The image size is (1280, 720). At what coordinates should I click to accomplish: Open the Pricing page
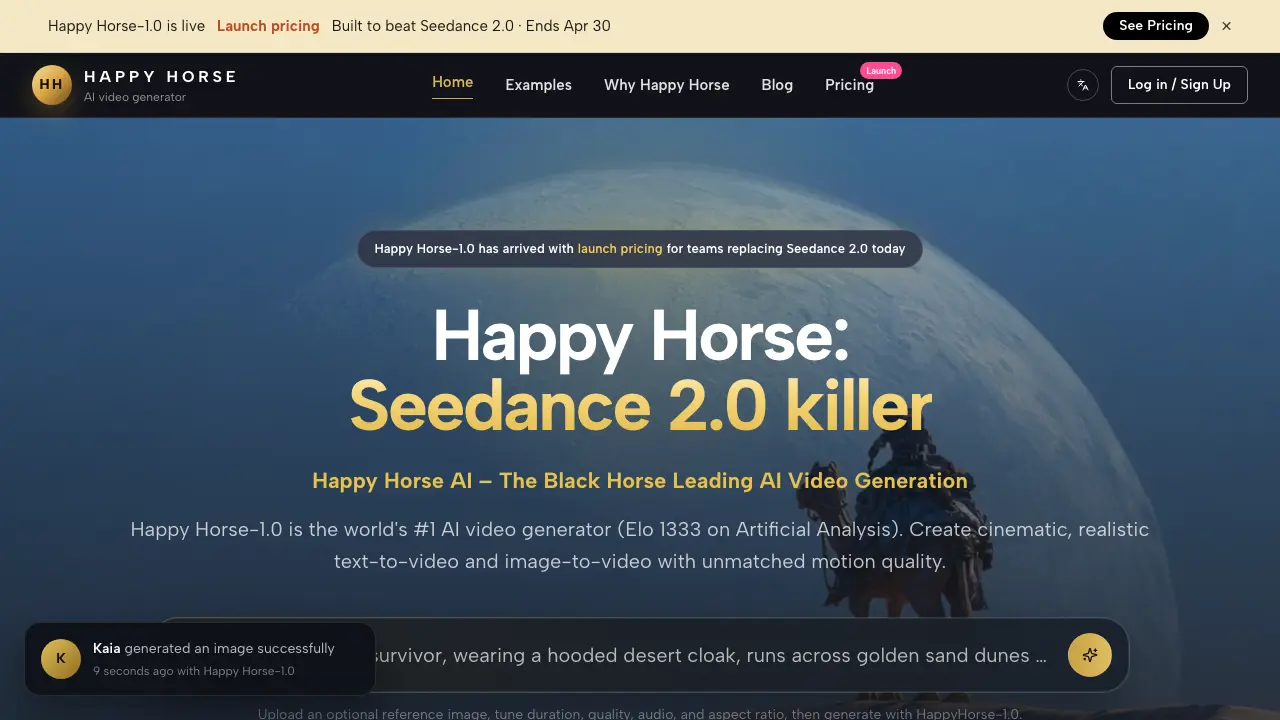[849, 85]
